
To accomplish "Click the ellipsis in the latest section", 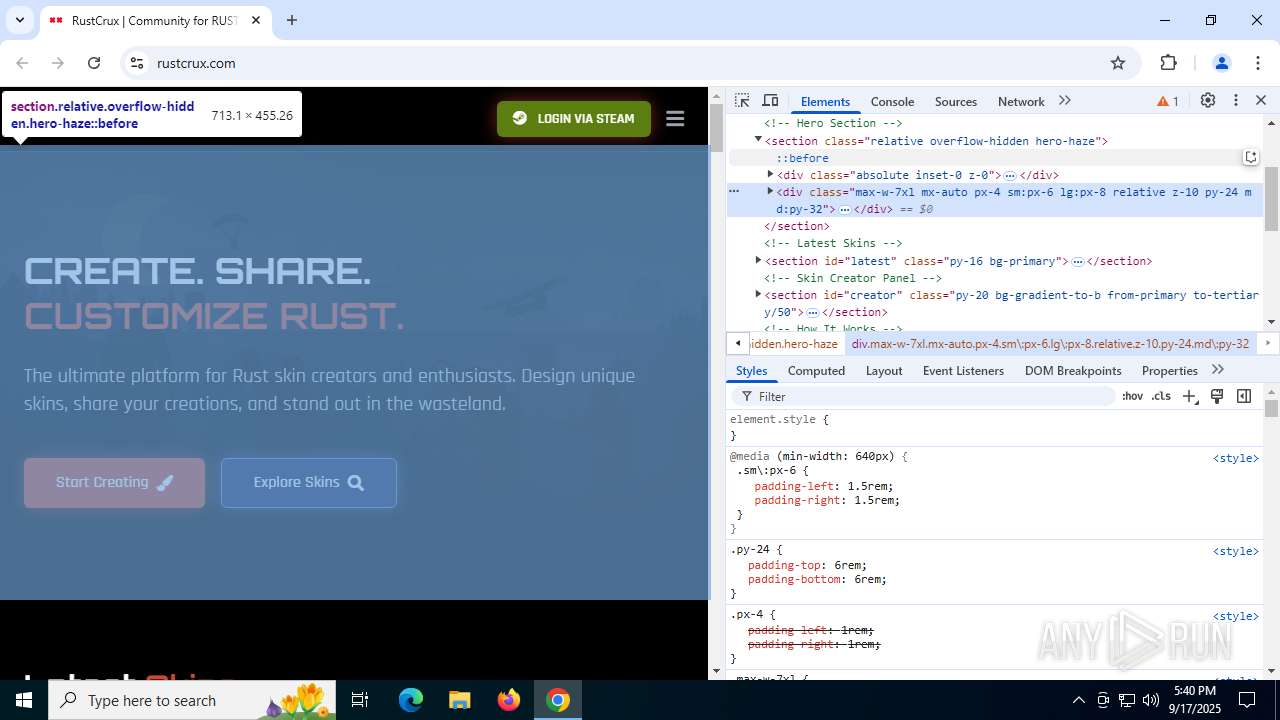I will pyautogui.click(x=1077, y=262).
